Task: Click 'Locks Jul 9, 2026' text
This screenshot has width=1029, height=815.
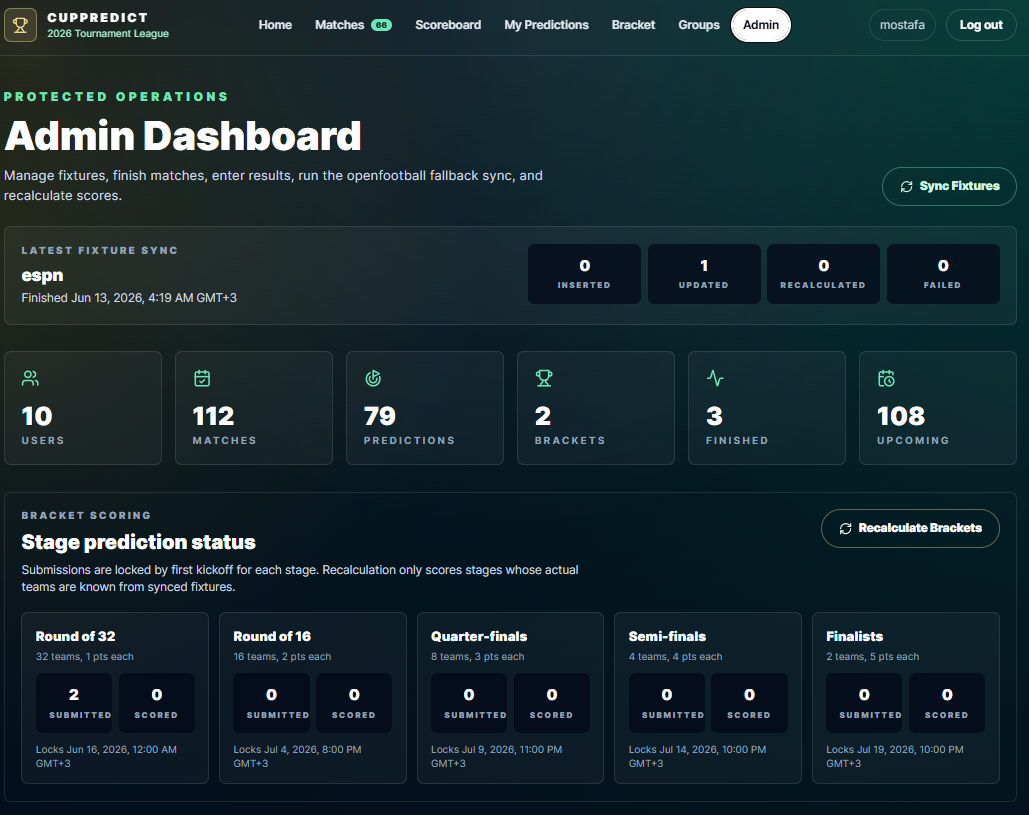Action: 497,756
